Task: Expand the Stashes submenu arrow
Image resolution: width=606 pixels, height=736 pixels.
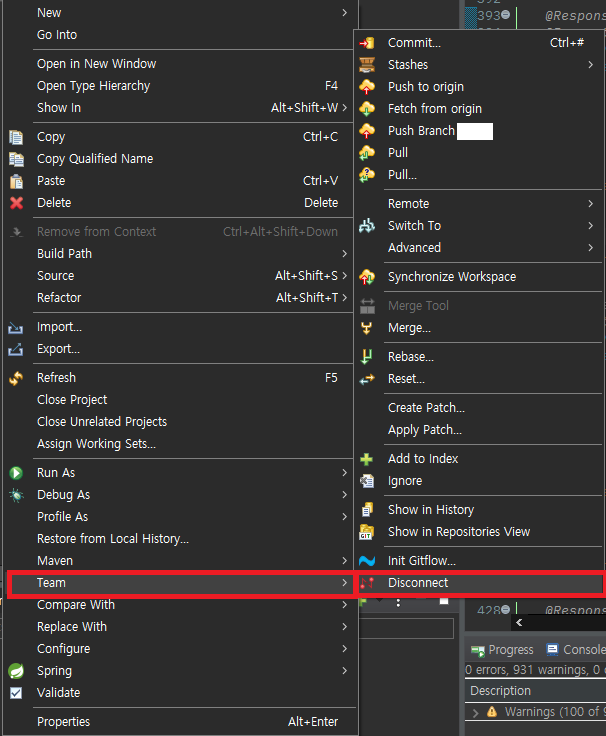Action: pos(591,65)
